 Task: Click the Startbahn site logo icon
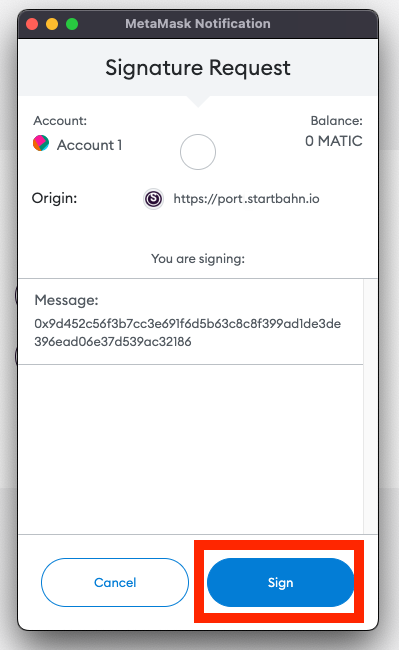pyautogui.click(x=153, y=199)
